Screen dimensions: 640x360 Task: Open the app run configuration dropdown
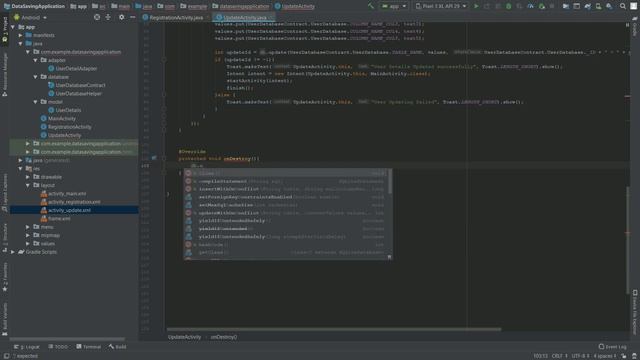point(394,6)
